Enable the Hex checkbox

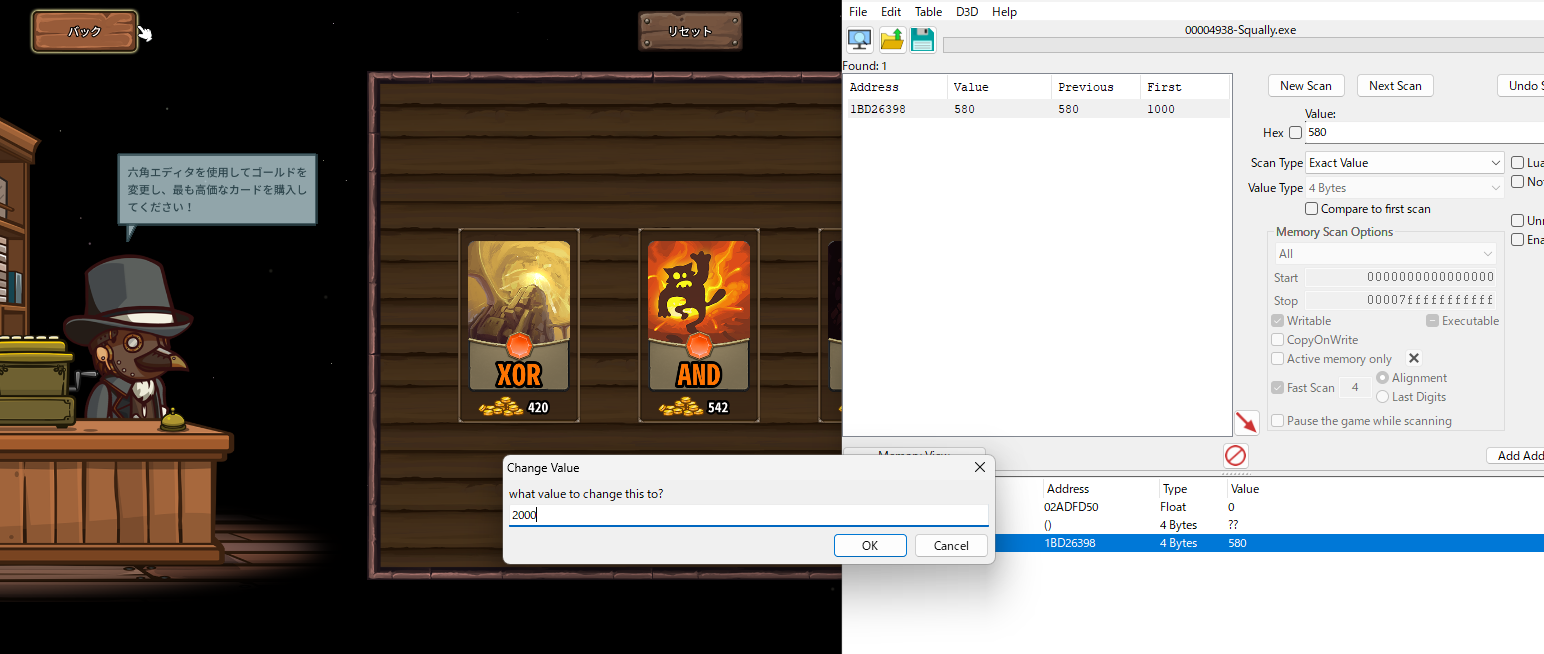tap(1295, 133)
